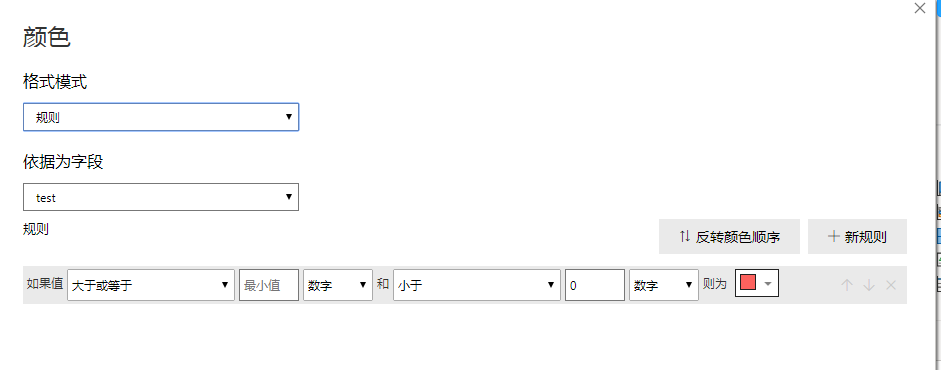
Task: Click the 规则 section label below the test dropdown
Action: [x=36, y=229]
